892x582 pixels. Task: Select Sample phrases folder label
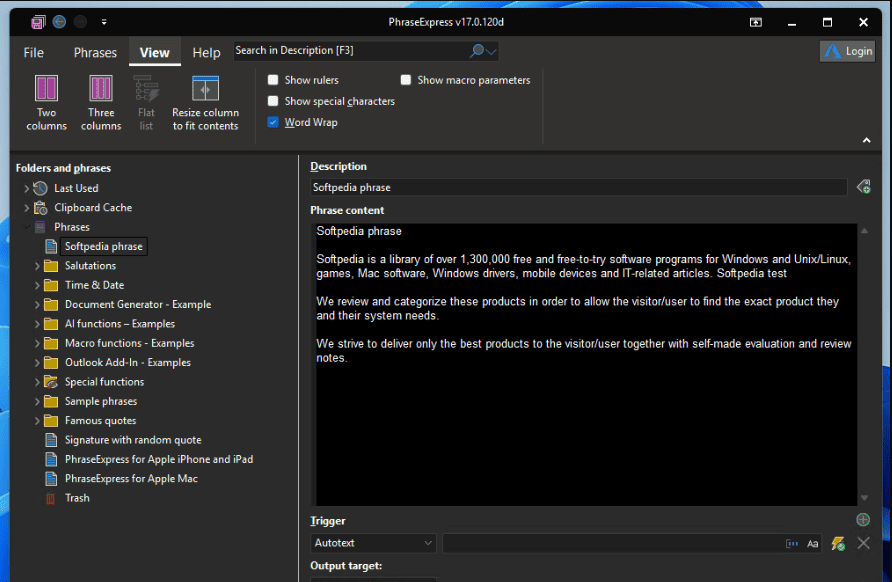click(x=101, y=401)
